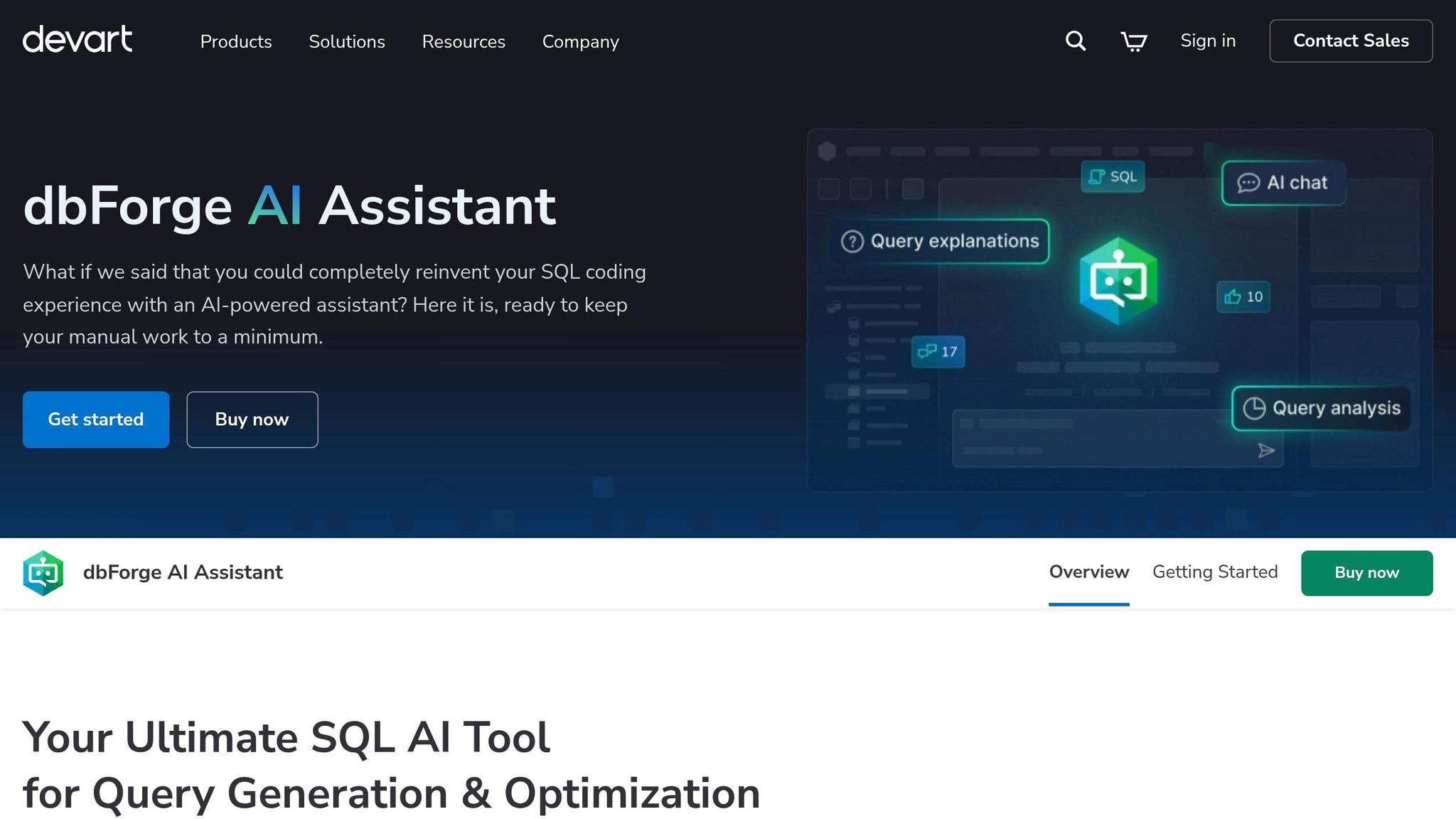This screenshot has height=819, width=1456.
Task: Click the Contact Sales button
Action: [x=1351, y=41]
